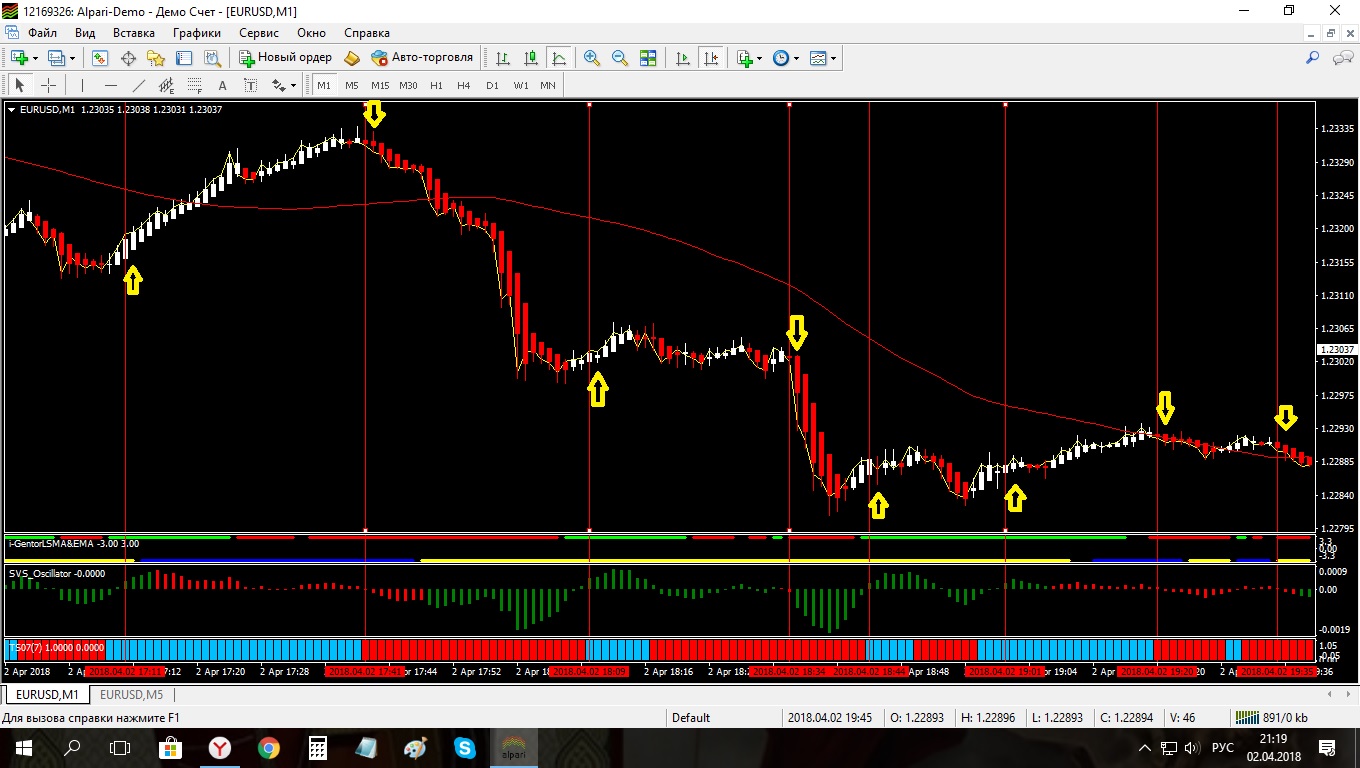The width and height of the screenshot is (1360, 768).
Task: Click the triangle beside EURUSD,M1 chart title
Action: click(x=11, y=109)
